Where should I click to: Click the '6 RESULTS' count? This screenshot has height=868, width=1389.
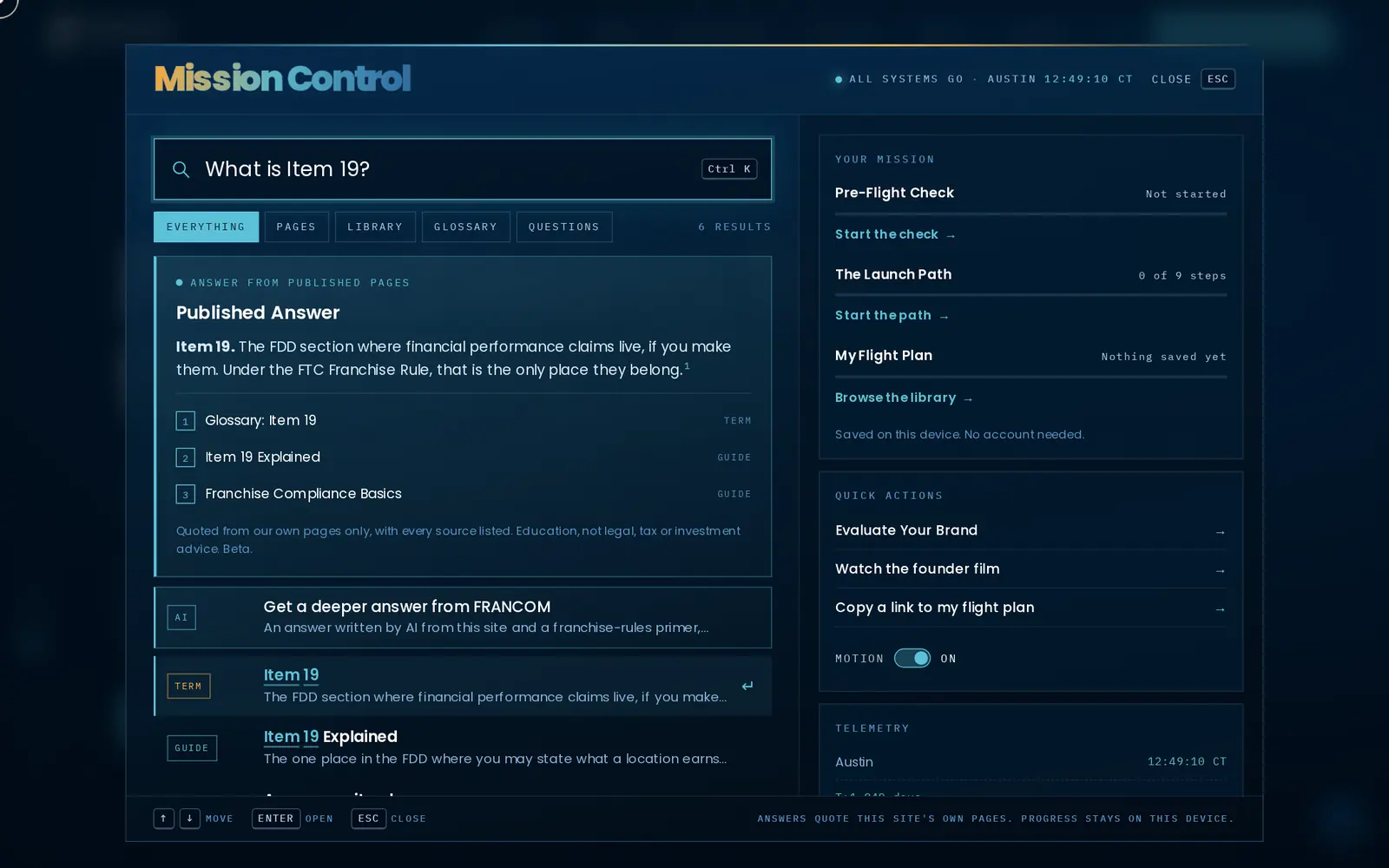[x=734, y=227]
